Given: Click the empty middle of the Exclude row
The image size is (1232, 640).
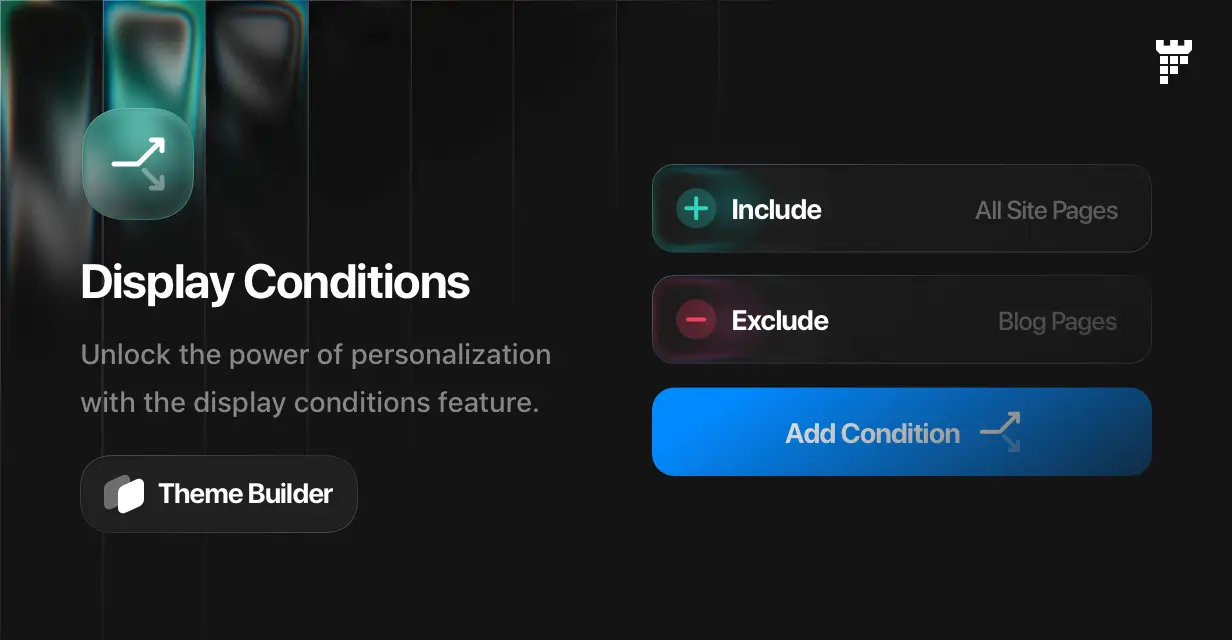Looking at the screenshot, I should point(910,321).
